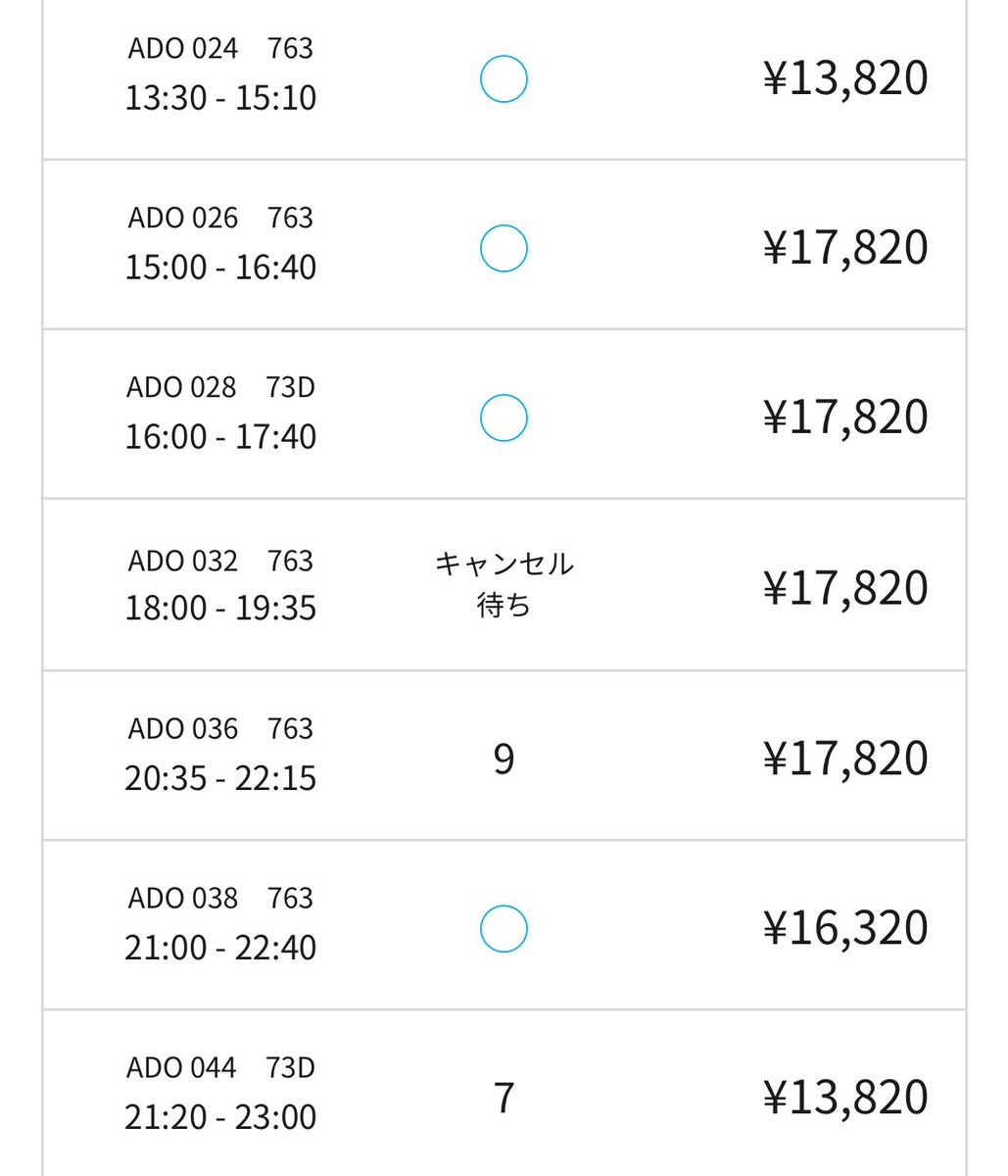The image size is (1008, 1176).
Task: Tap the ¥16,320 fare for ADO 038
Action: pos(845,927)
